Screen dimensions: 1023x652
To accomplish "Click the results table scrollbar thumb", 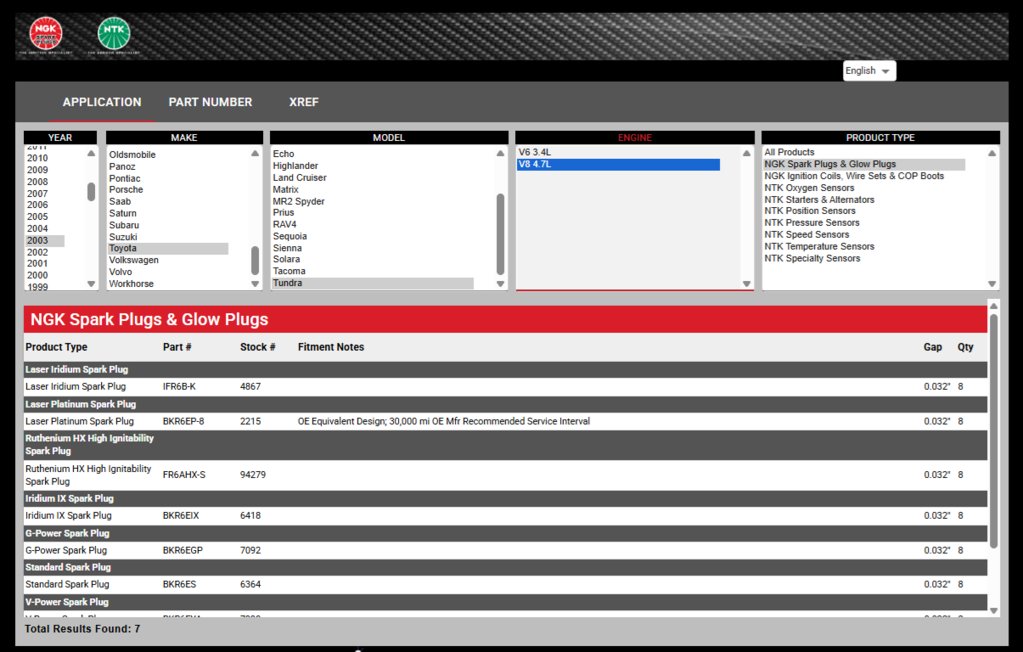I will [994, 431].
